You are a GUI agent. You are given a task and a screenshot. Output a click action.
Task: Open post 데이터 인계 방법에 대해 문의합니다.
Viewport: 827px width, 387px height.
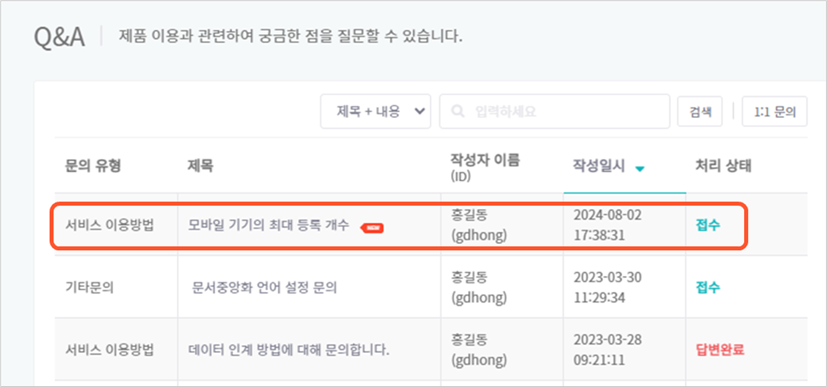point(289,350)
